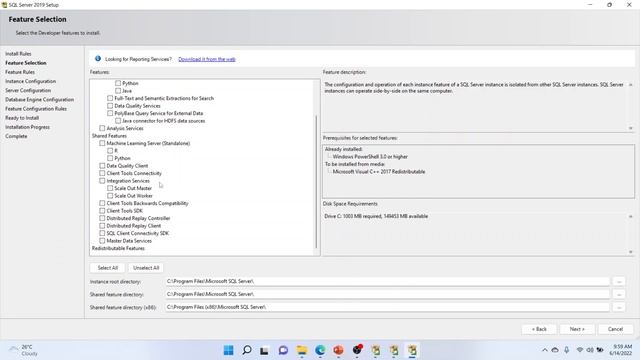The image size is (640, 360).
Task: Enable the Java feature checkbox
Action: 118,91
